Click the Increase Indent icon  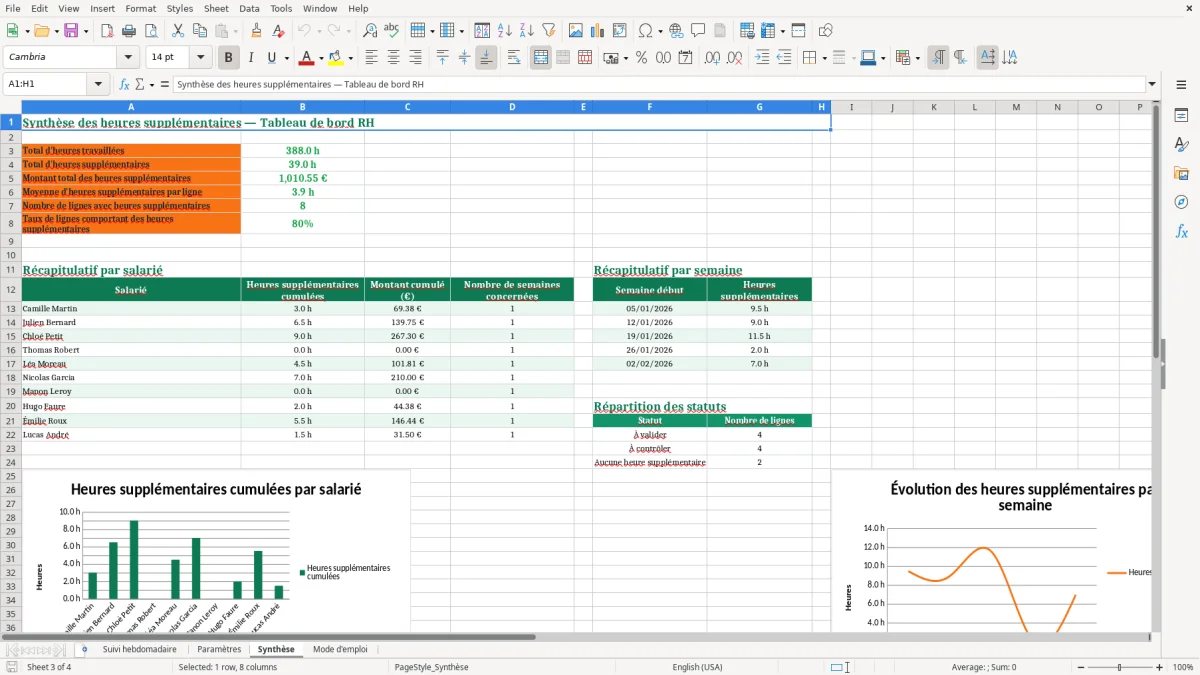(762, 57)
